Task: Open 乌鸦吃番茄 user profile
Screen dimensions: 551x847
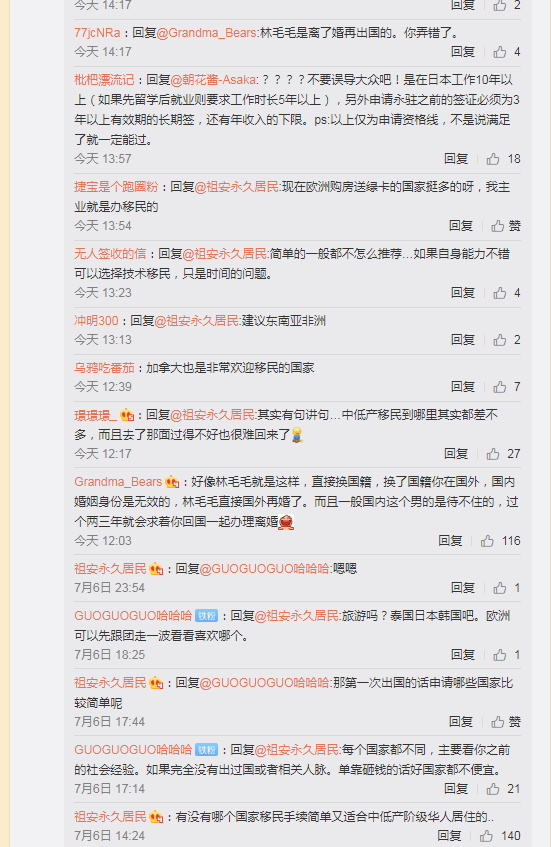Action: tap(104, 368)
